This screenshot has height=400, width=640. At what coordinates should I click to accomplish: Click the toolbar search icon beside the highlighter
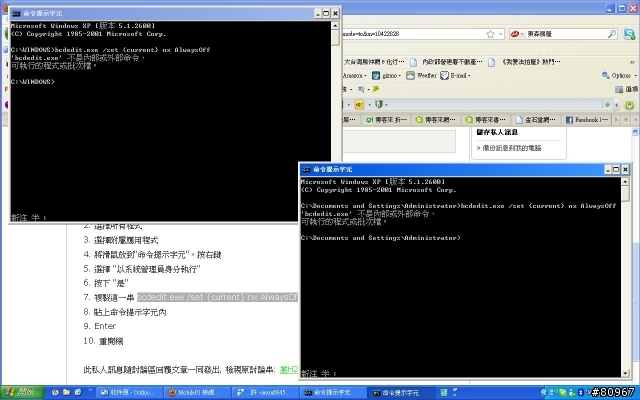361,89
